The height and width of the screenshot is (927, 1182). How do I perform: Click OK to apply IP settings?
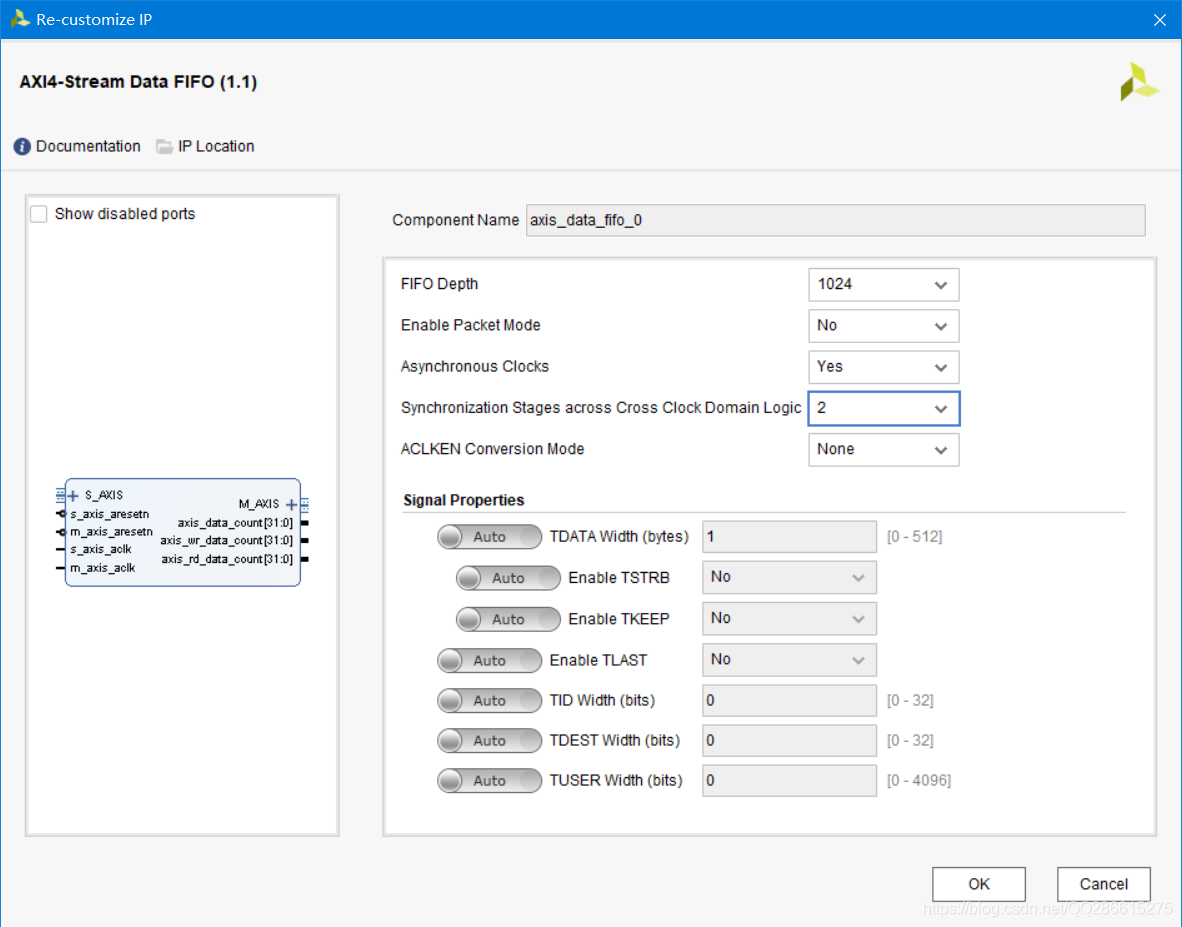(978, 884)
